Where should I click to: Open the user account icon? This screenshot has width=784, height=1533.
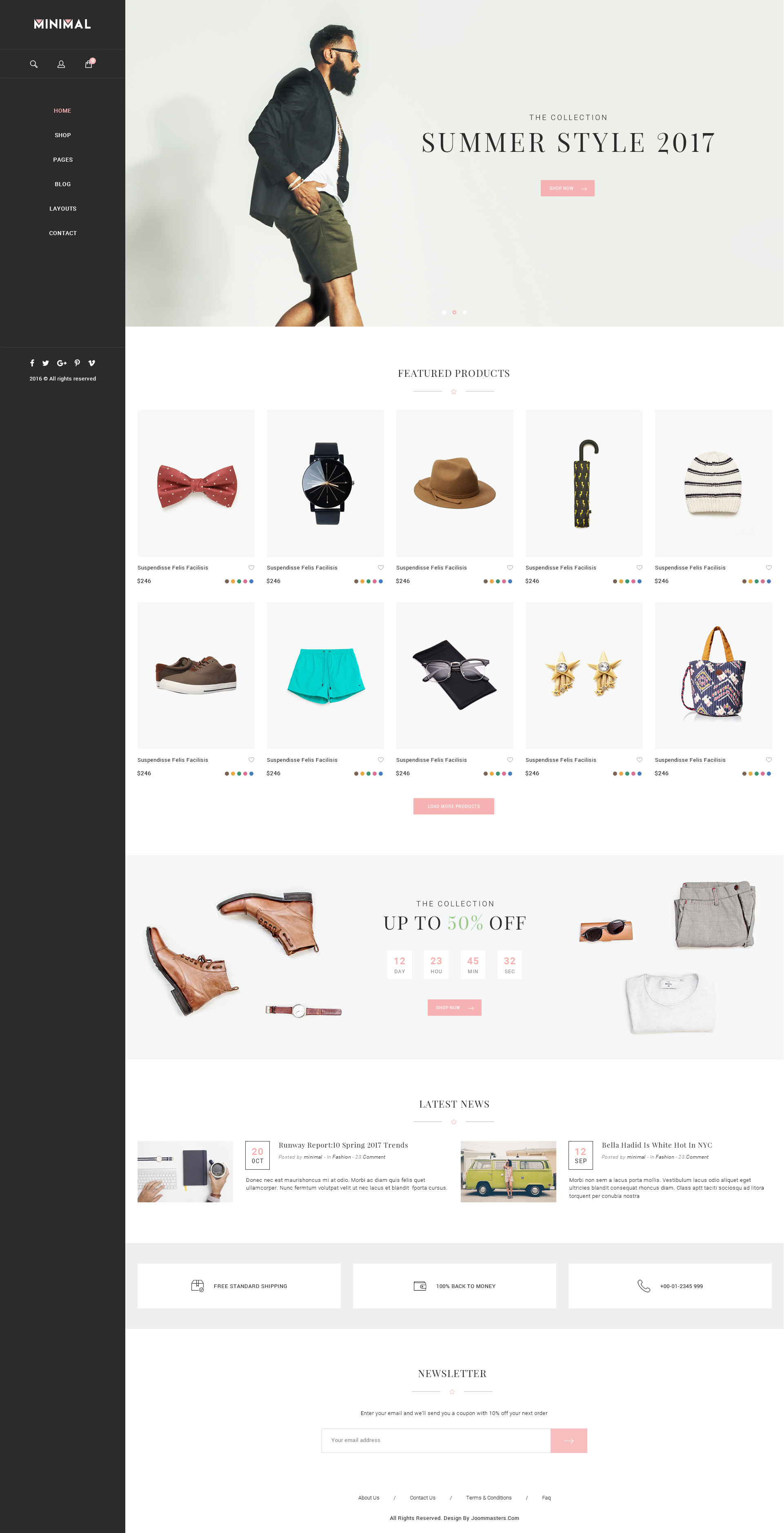click(61, 64)
